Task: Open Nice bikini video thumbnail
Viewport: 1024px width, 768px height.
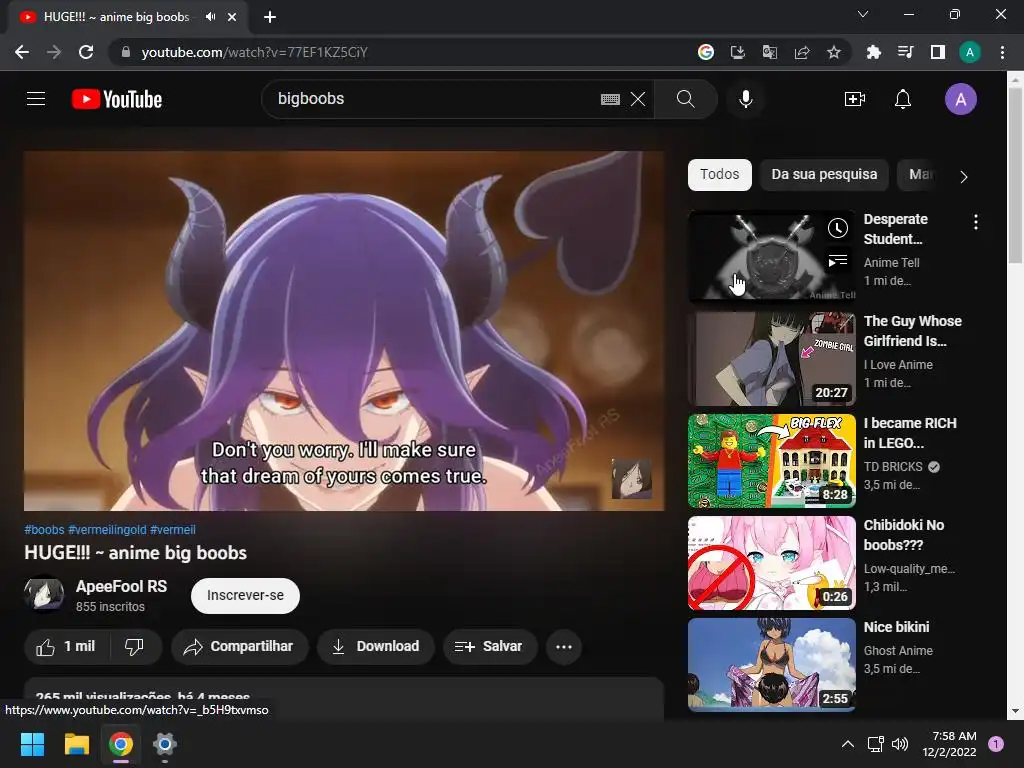Action: click(x=772, y=665)
